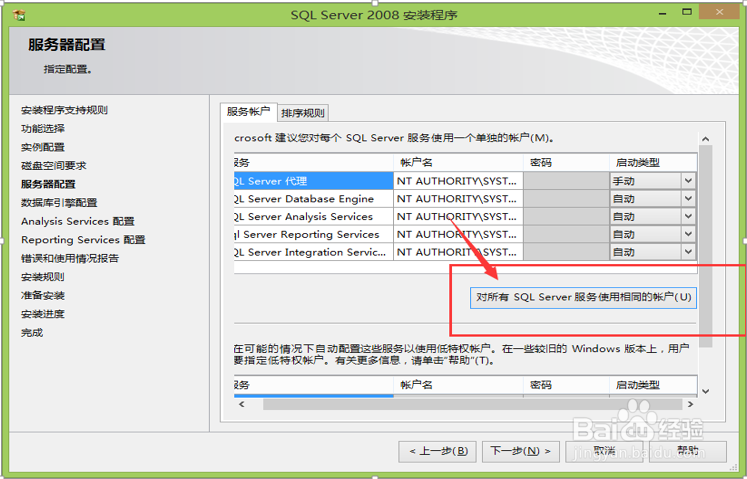This screenshot has width=747, height=479.
Task: Click account name cell for Analysis Services
Action: click(458, 216)
